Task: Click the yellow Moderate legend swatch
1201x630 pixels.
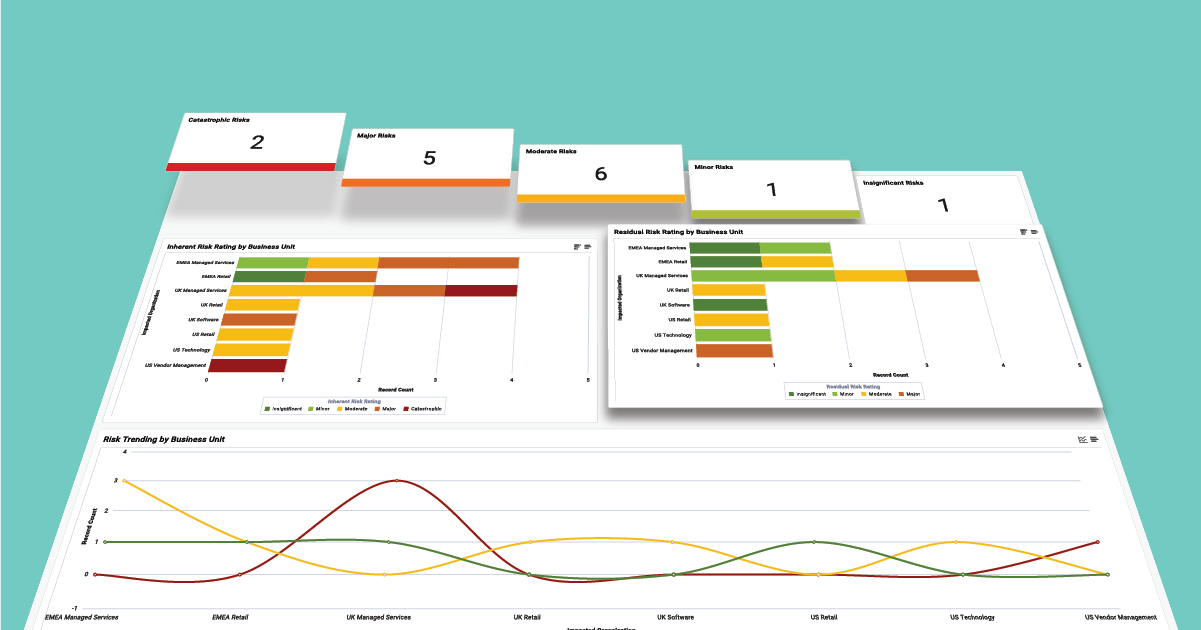Action: [x=339, y=408]
